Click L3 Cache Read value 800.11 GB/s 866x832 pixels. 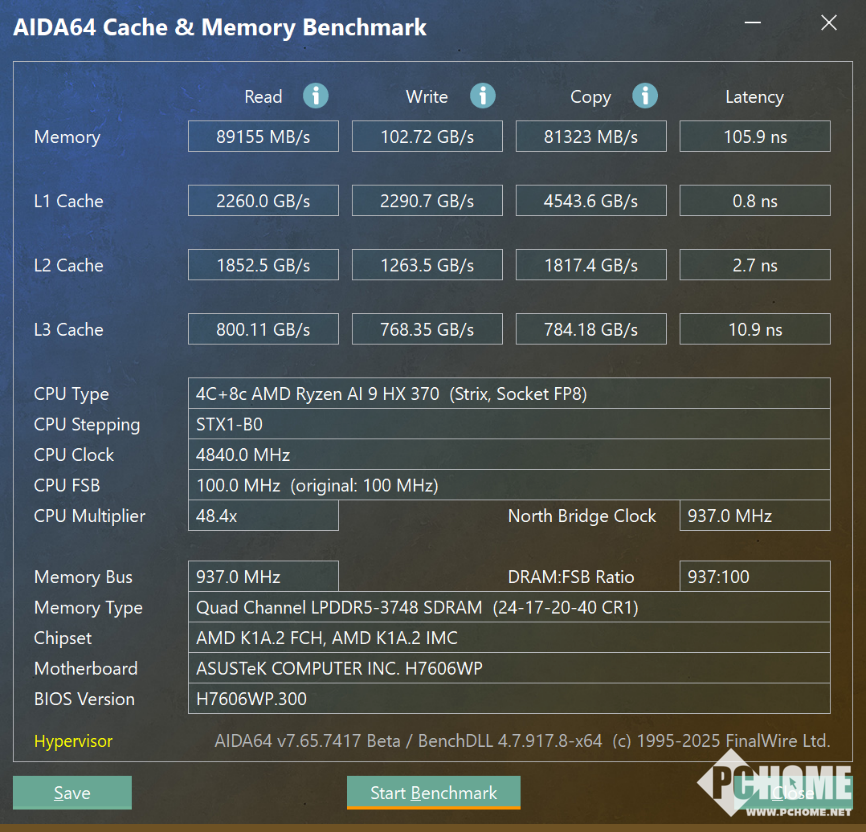click(263, 329)
